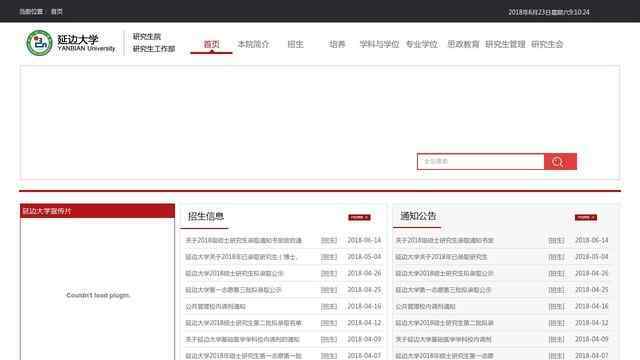Click the 首页 breadcrumb in top bar
This screenshot has width=640, height=360.
(x=57, y=12)
